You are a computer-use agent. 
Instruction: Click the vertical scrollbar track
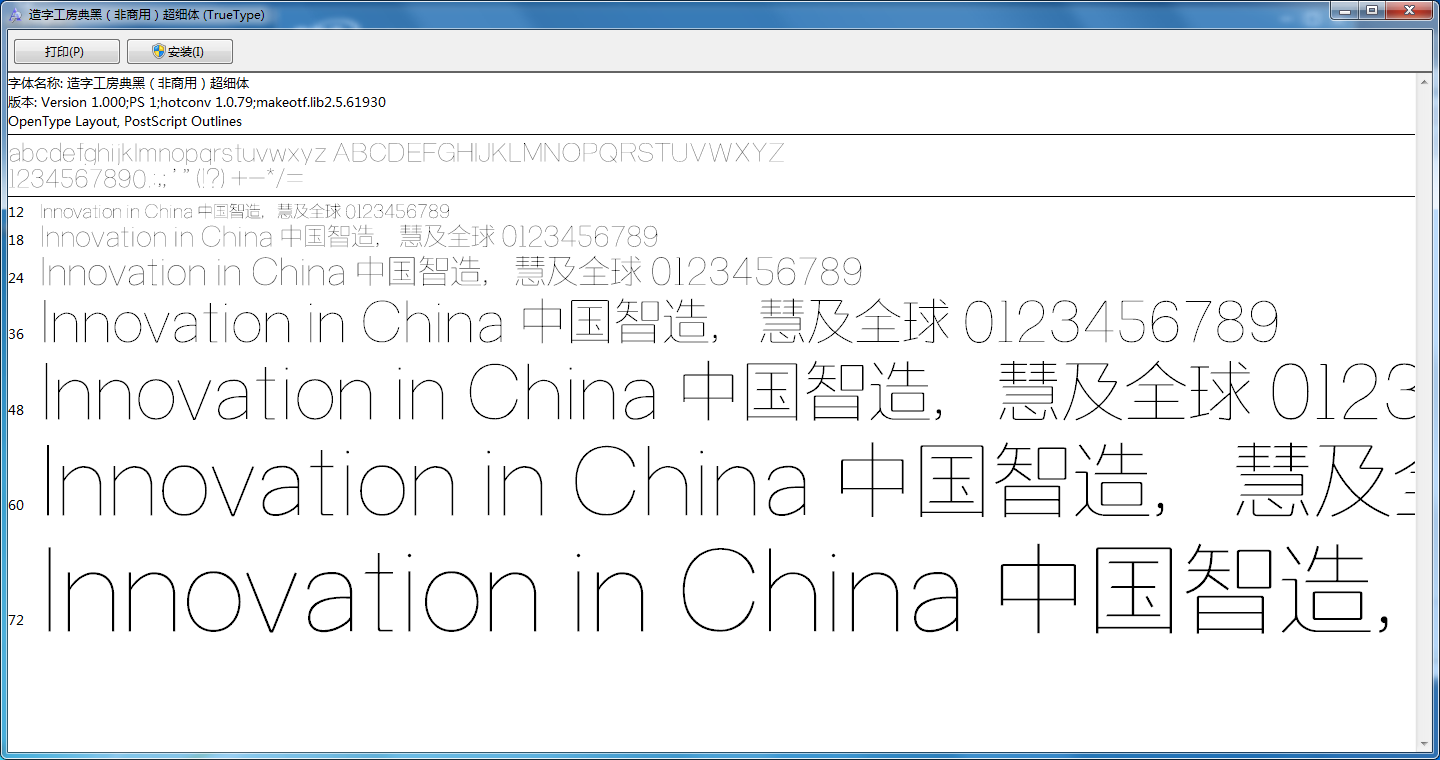(1424, 412)
